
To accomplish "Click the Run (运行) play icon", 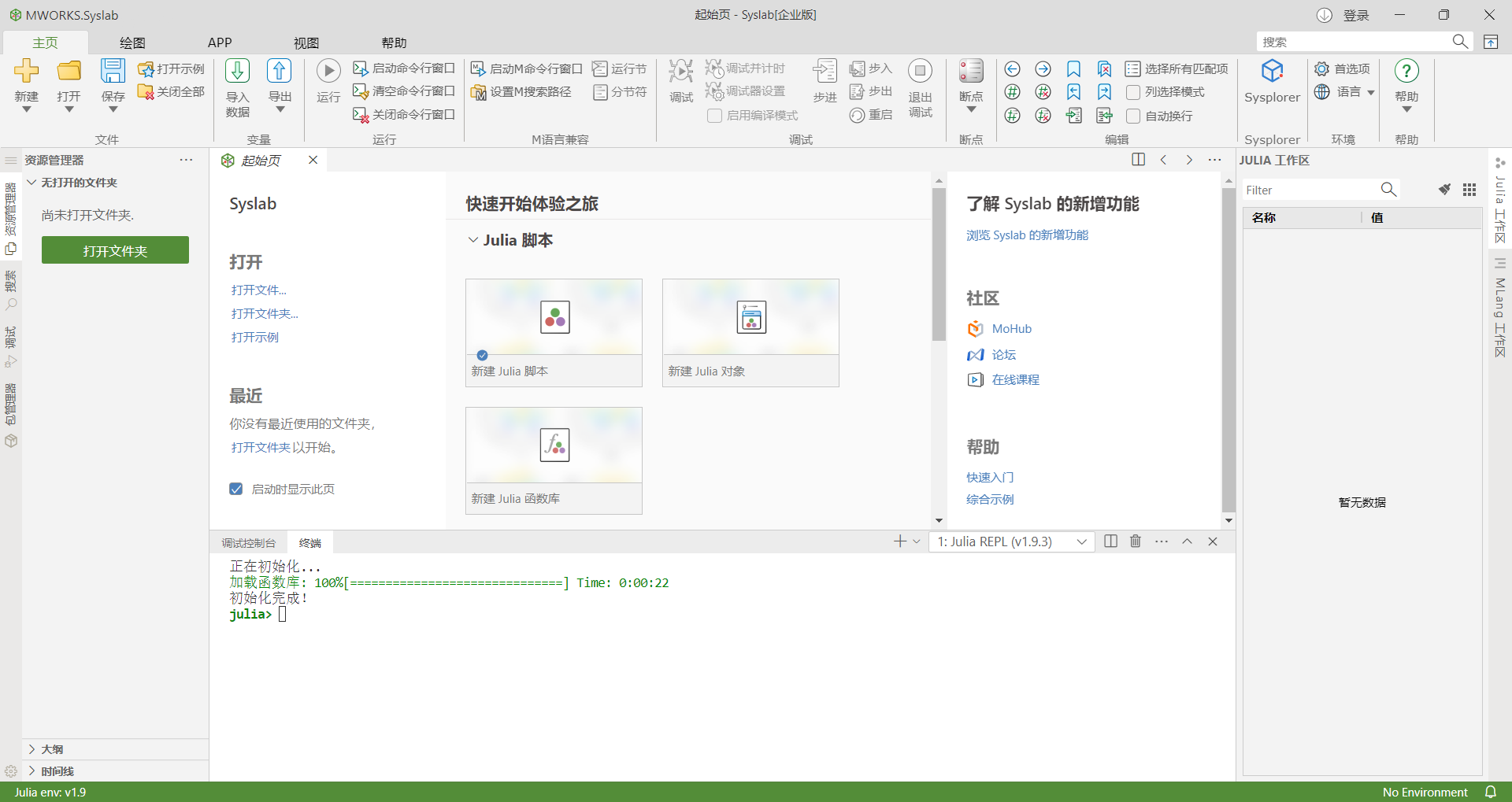I will pyautogui.click(x=328, y=72).
